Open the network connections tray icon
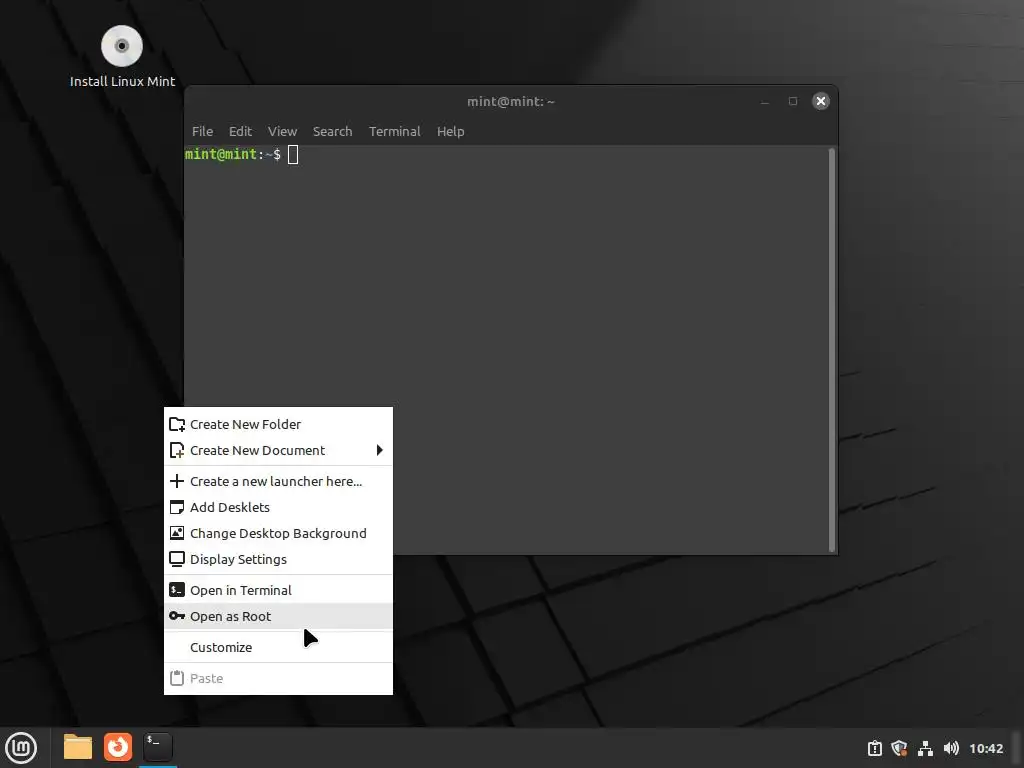The image size is (1024, 768). 925,748
